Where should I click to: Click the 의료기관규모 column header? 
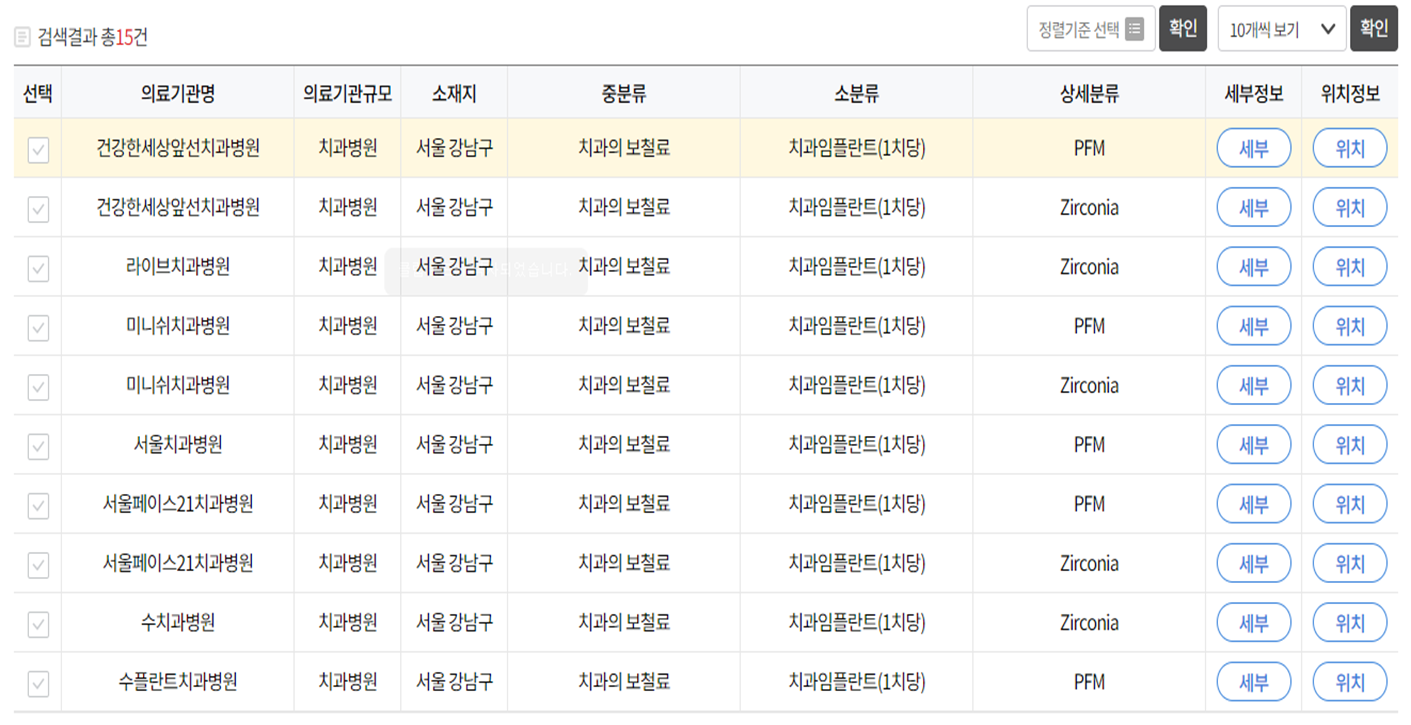click(348, 93)
